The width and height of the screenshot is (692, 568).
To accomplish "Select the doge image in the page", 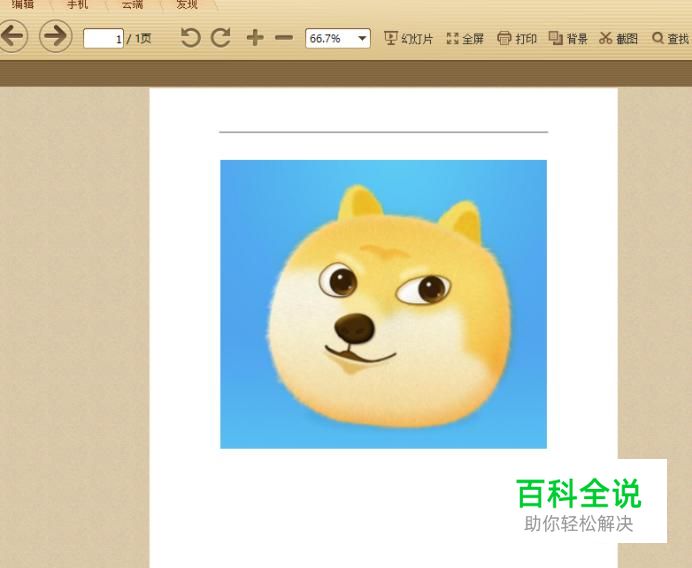I will click(x=384, y=304).
